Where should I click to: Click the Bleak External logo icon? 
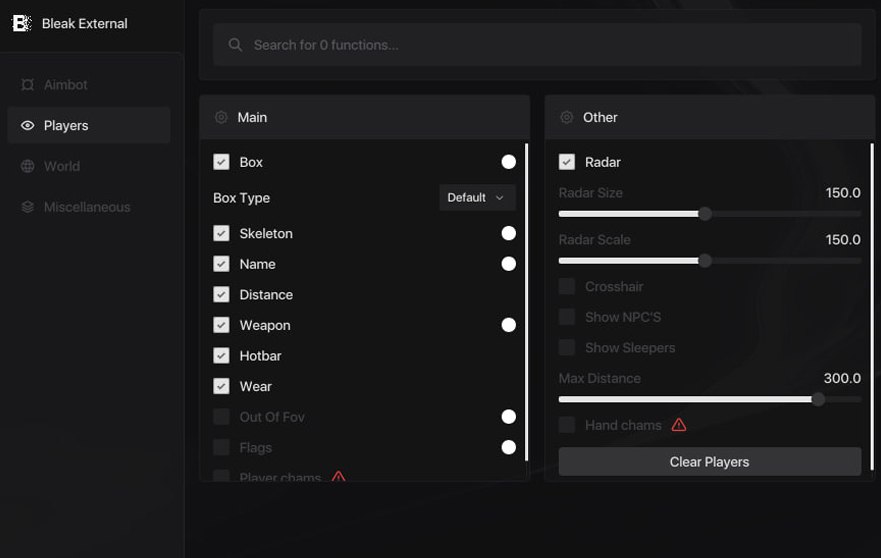(21, 23)
